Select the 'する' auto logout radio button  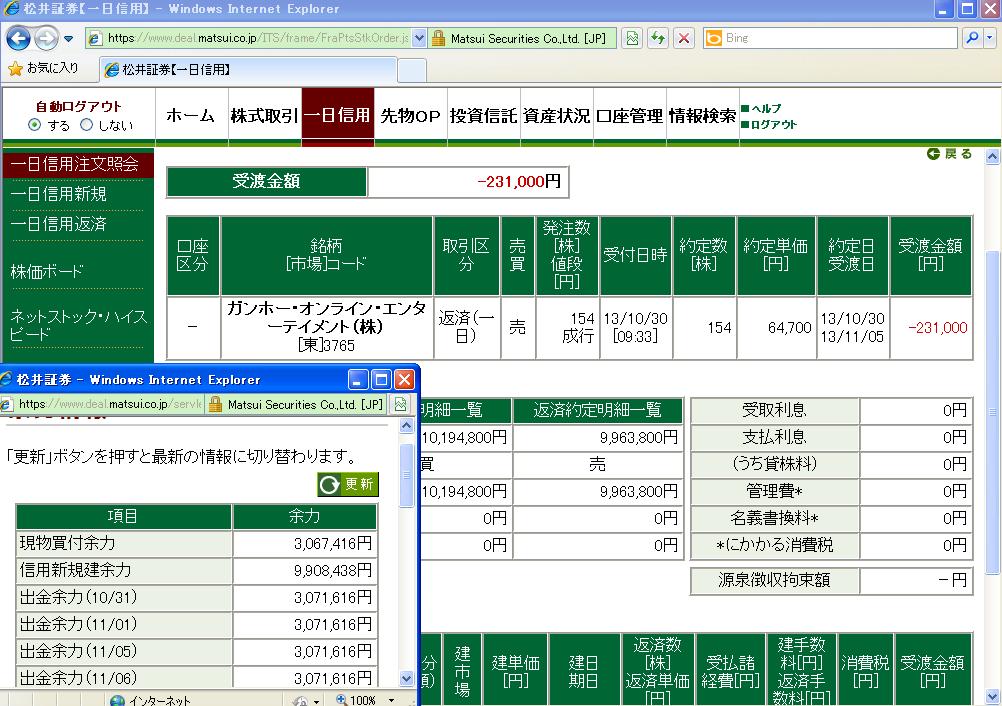35,125
